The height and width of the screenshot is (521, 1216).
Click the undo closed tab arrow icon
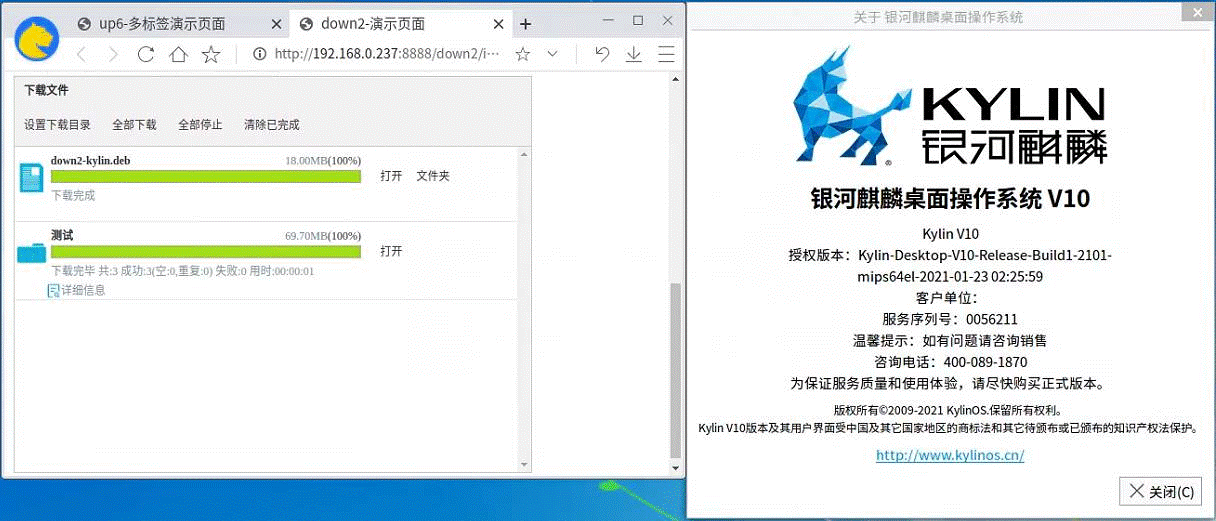point(602,54)
